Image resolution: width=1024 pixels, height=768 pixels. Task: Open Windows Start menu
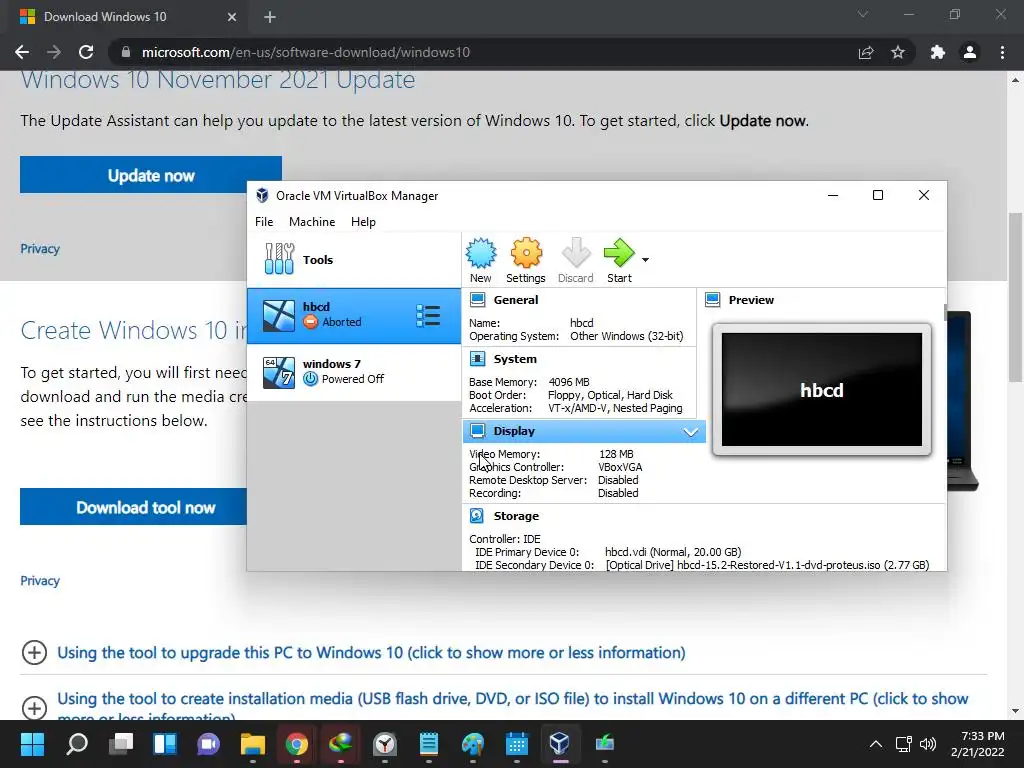32,743
